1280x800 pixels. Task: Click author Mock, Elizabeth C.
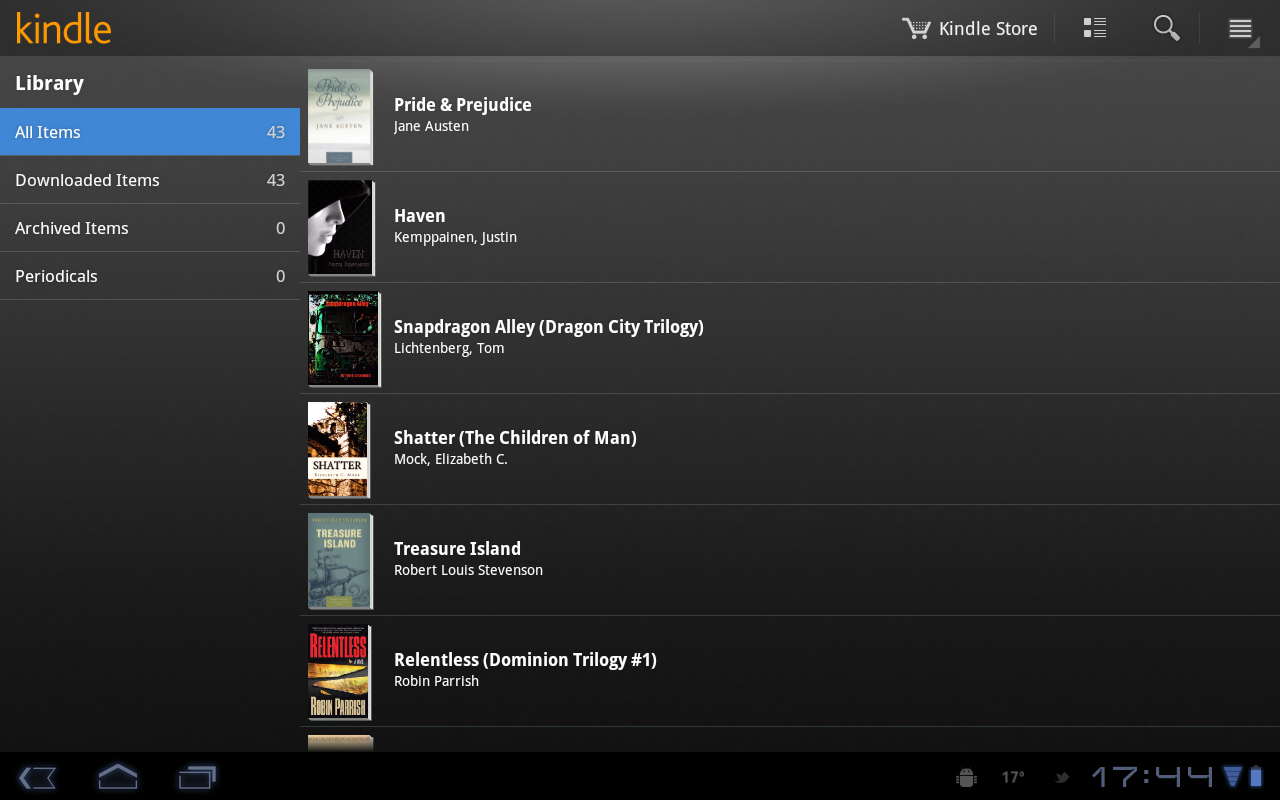point(451,459)
